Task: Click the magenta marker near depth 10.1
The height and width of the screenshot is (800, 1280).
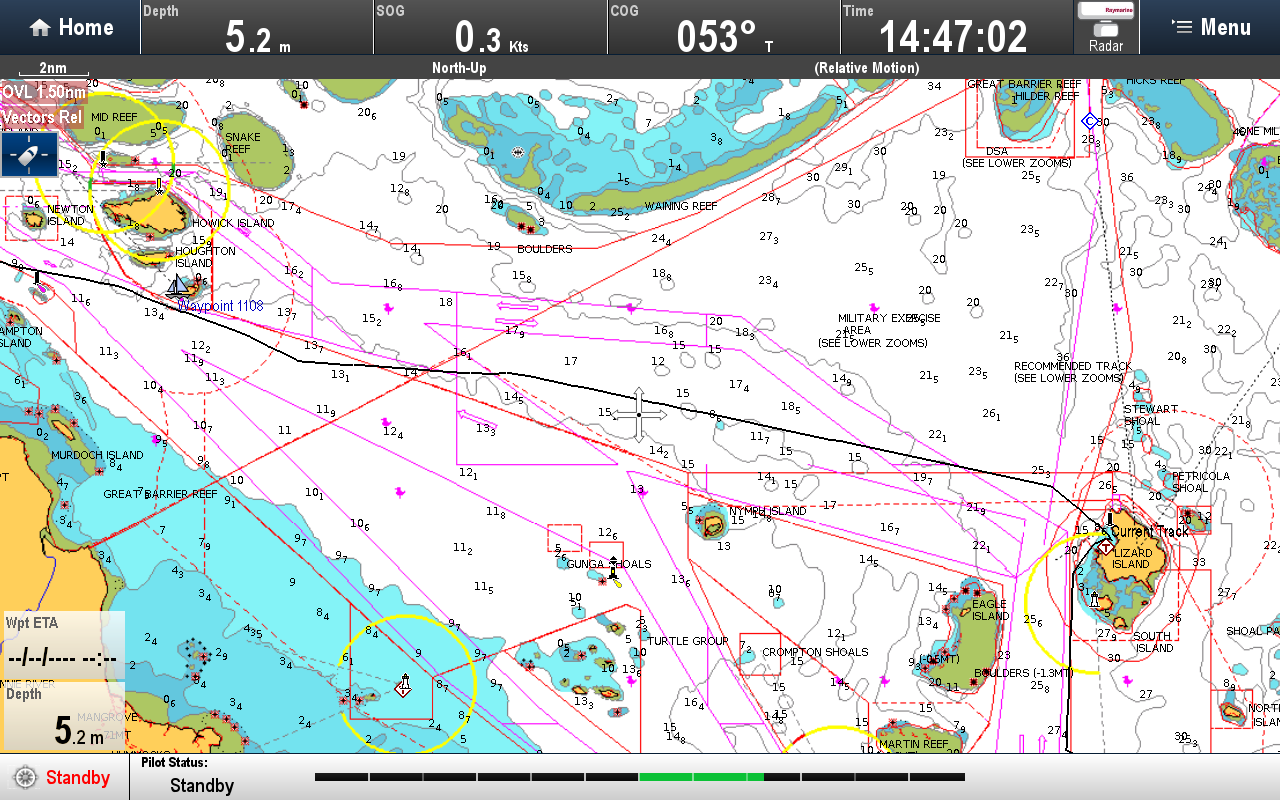Action: click(400, 492)
